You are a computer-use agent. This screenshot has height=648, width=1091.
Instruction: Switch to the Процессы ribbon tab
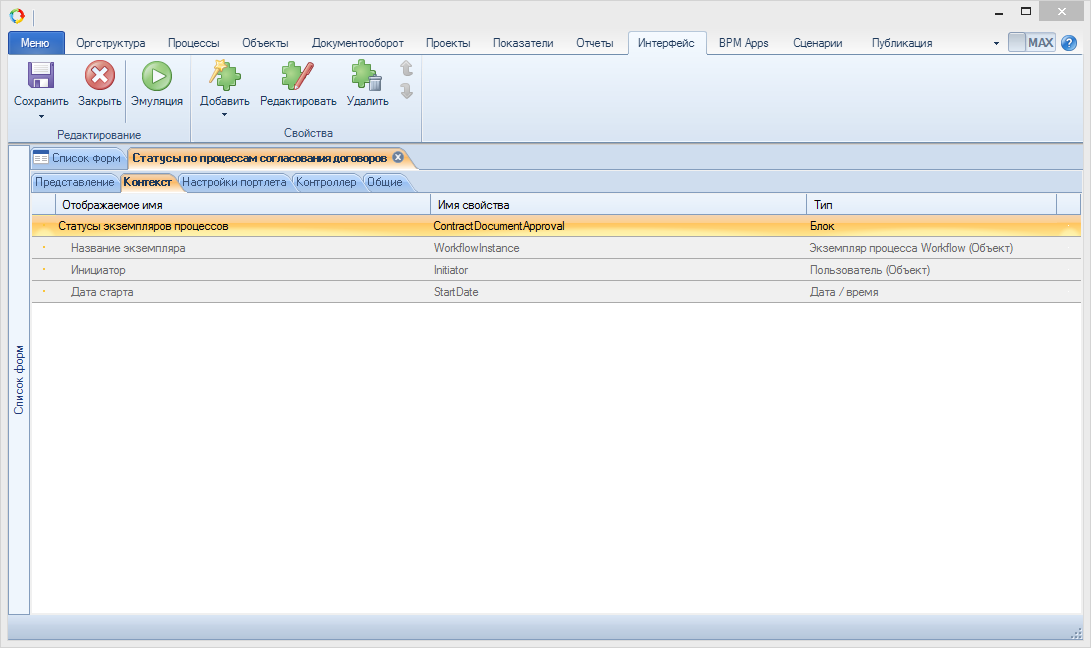(193, 43)
